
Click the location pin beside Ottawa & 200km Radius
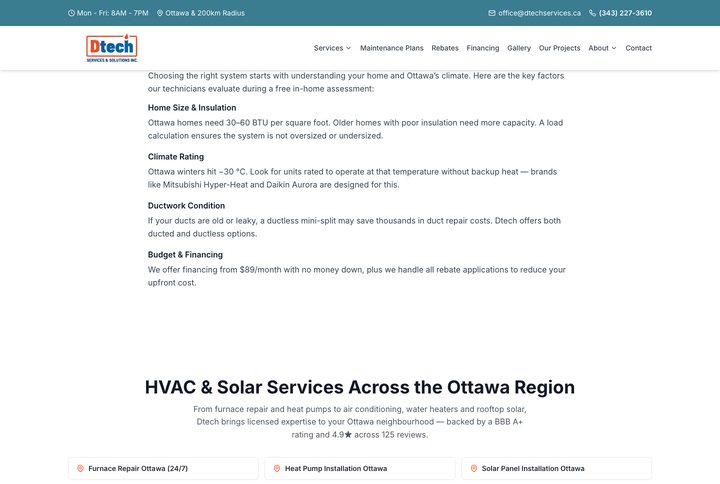tap(160, 13)
